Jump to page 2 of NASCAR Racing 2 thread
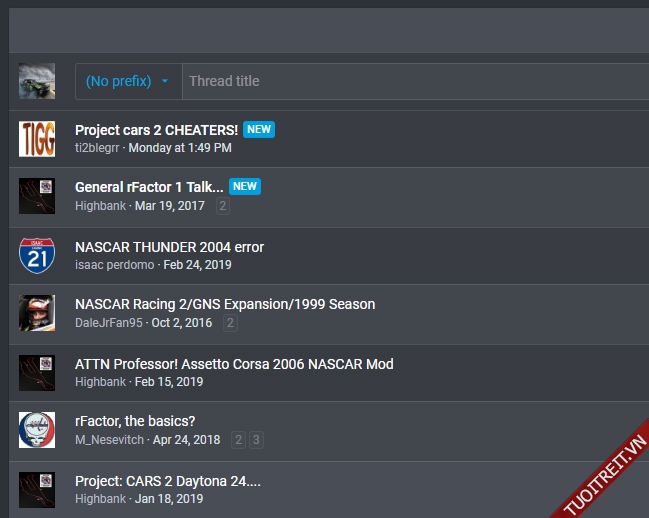 (230, 323)
